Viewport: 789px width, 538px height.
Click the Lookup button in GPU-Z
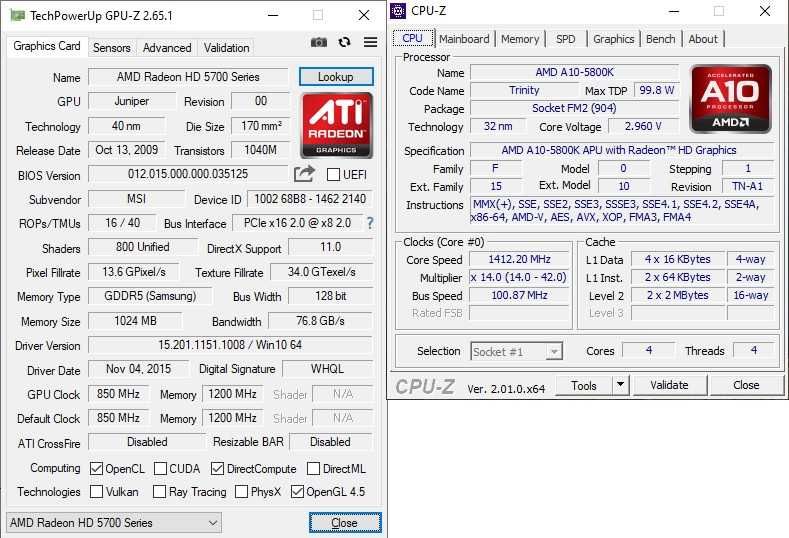pyautogui.click(x=336, y=77)
